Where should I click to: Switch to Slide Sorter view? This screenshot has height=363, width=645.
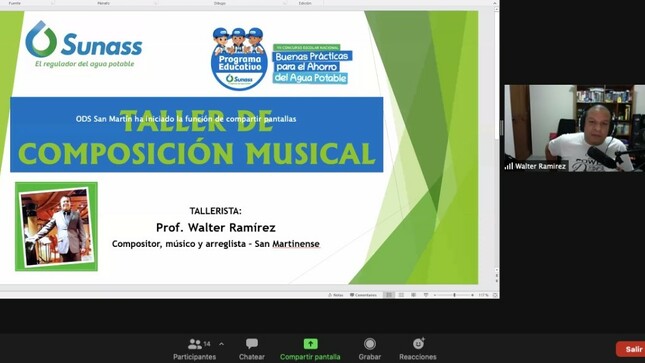coord(401,295)
